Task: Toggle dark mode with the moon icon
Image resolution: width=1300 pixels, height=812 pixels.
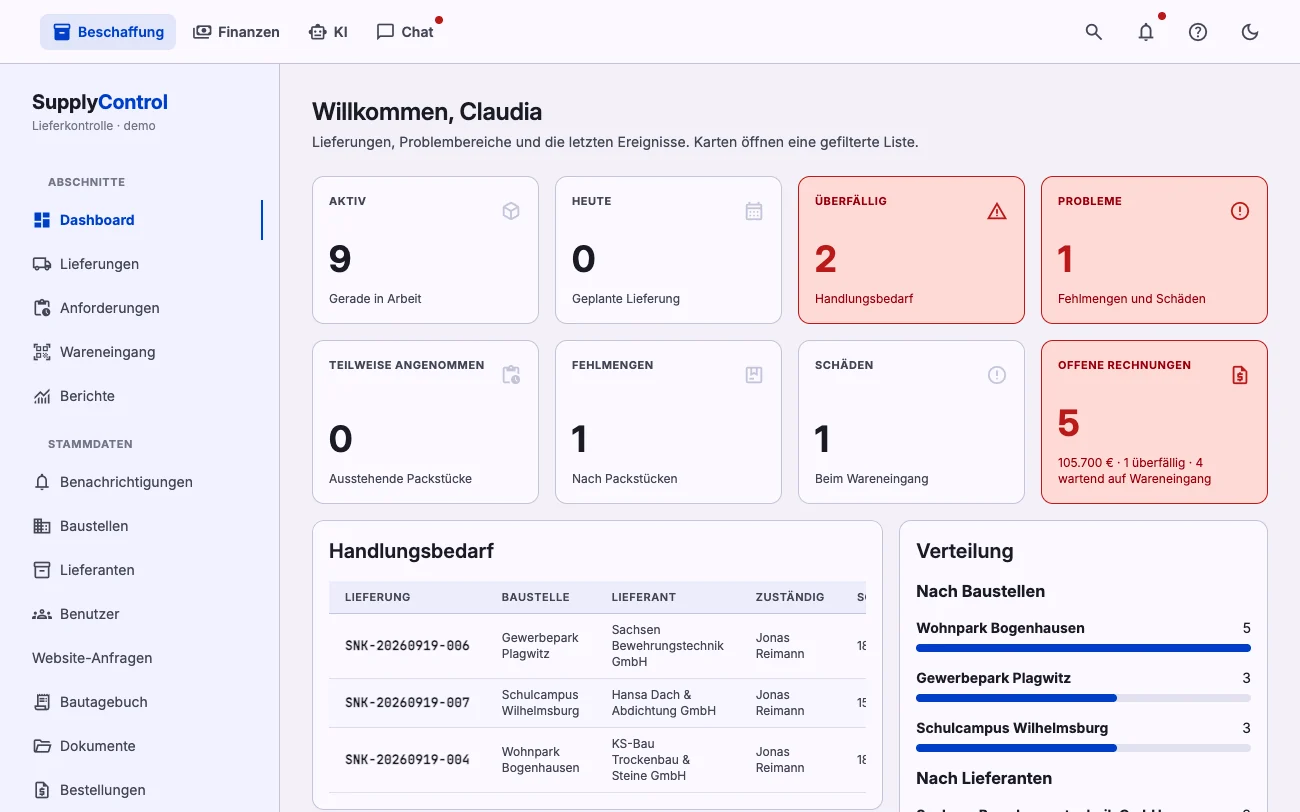Action: (1250, 32)
